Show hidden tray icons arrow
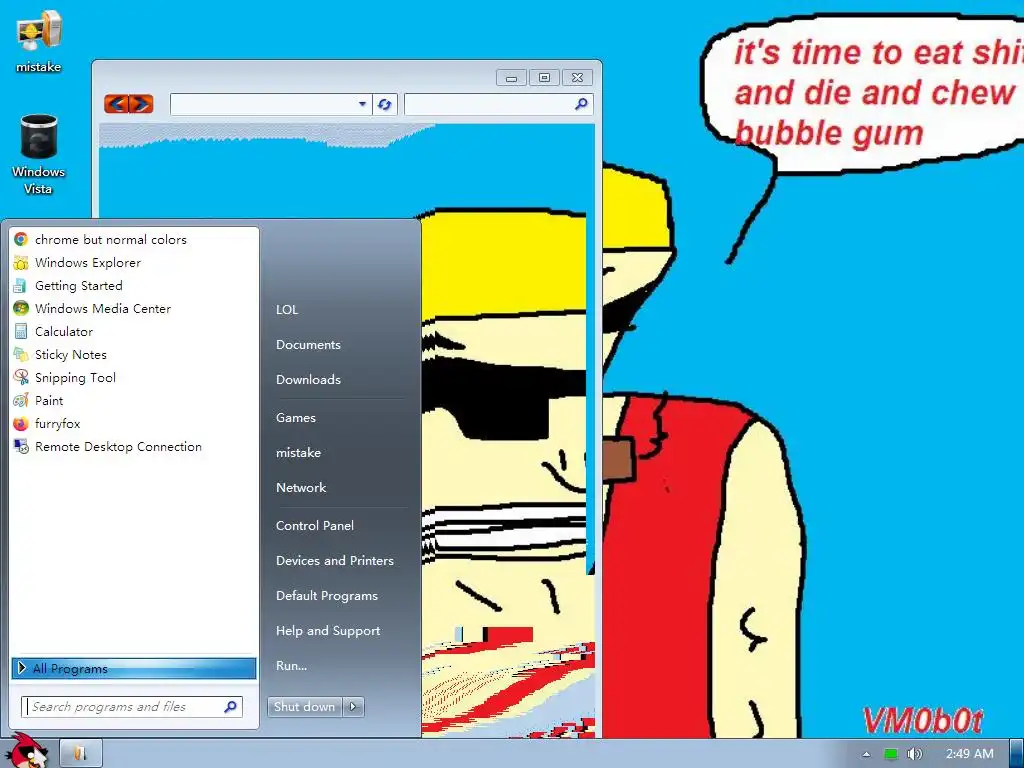Screen dimensions: 1024x768 pos(867,754)
